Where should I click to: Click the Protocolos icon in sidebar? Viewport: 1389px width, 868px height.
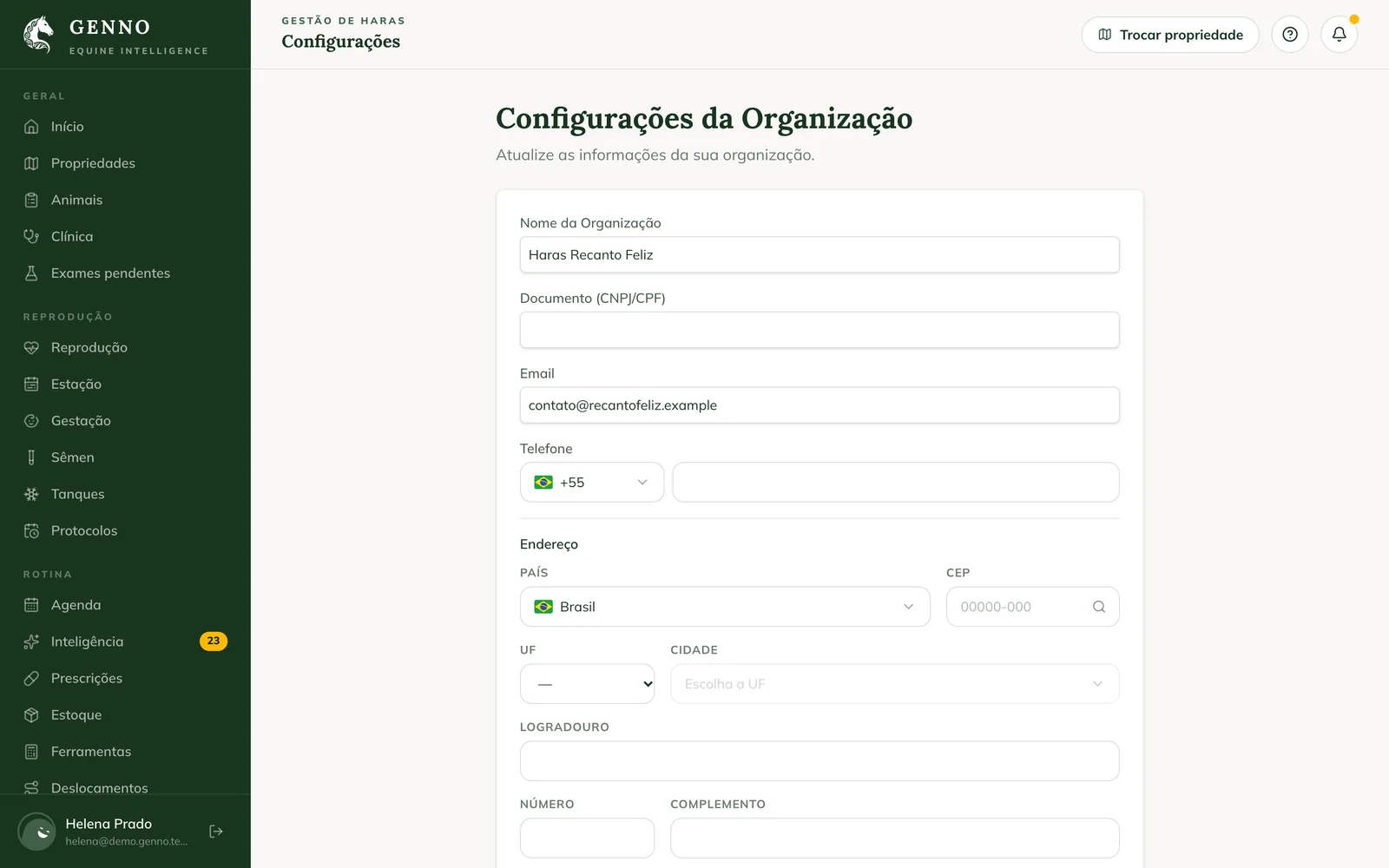31,530
